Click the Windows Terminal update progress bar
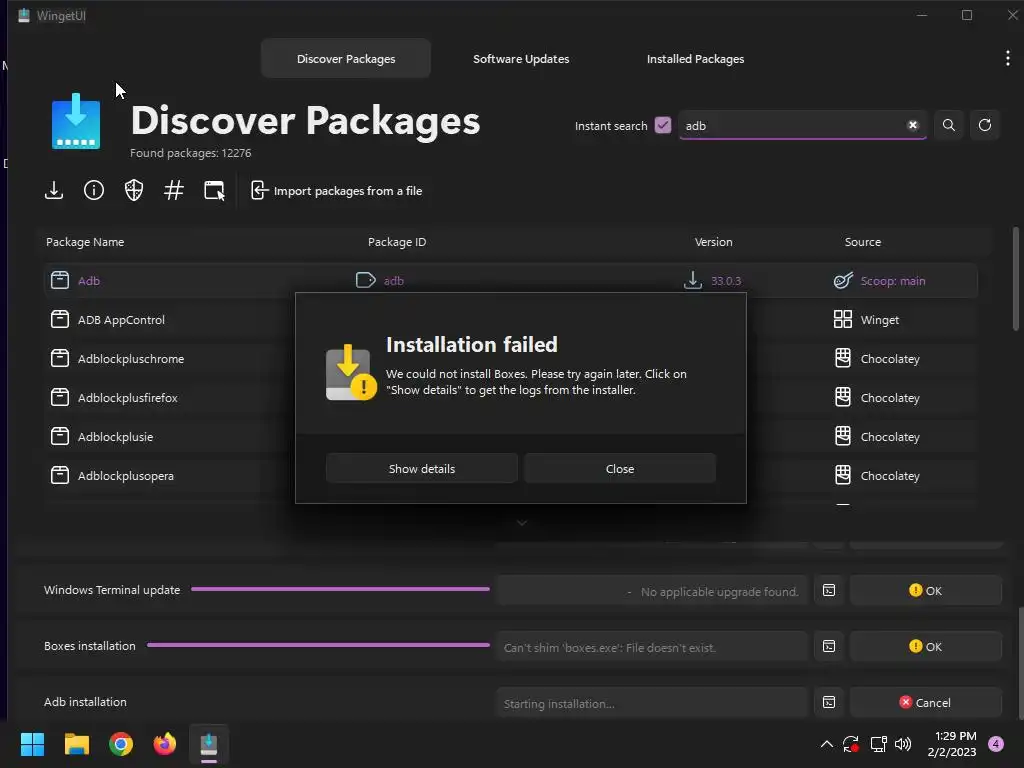The width and height of the screenshot is (1024, 768). (340, 589)
